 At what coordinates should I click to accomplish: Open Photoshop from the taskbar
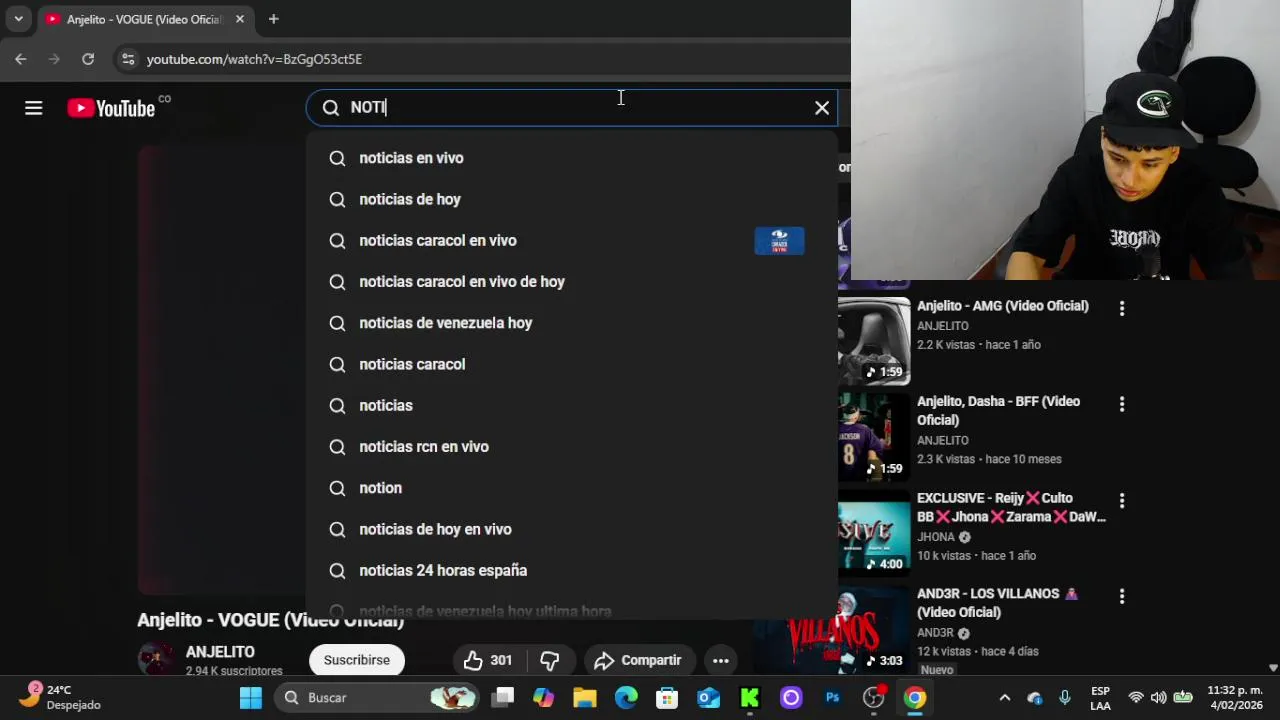pos(832,698)
